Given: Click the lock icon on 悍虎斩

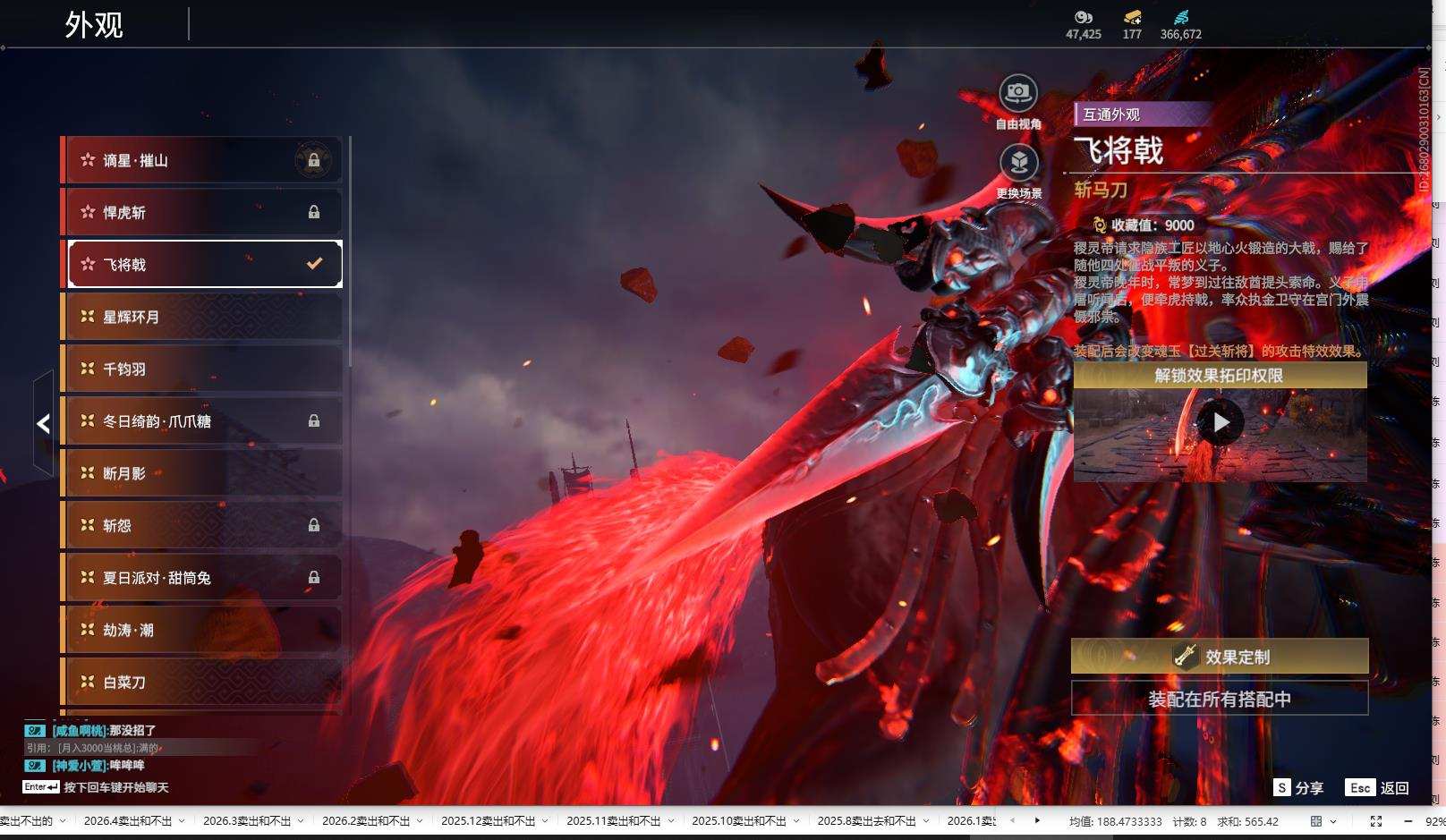Looking at the screenshot, I should [x=314, y=212].
